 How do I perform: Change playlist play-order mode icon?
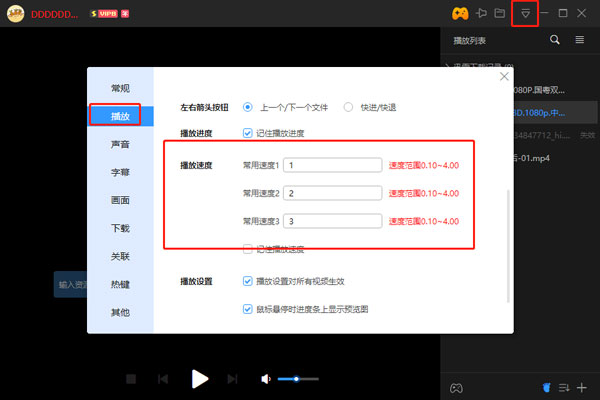(x=564, y=388)
